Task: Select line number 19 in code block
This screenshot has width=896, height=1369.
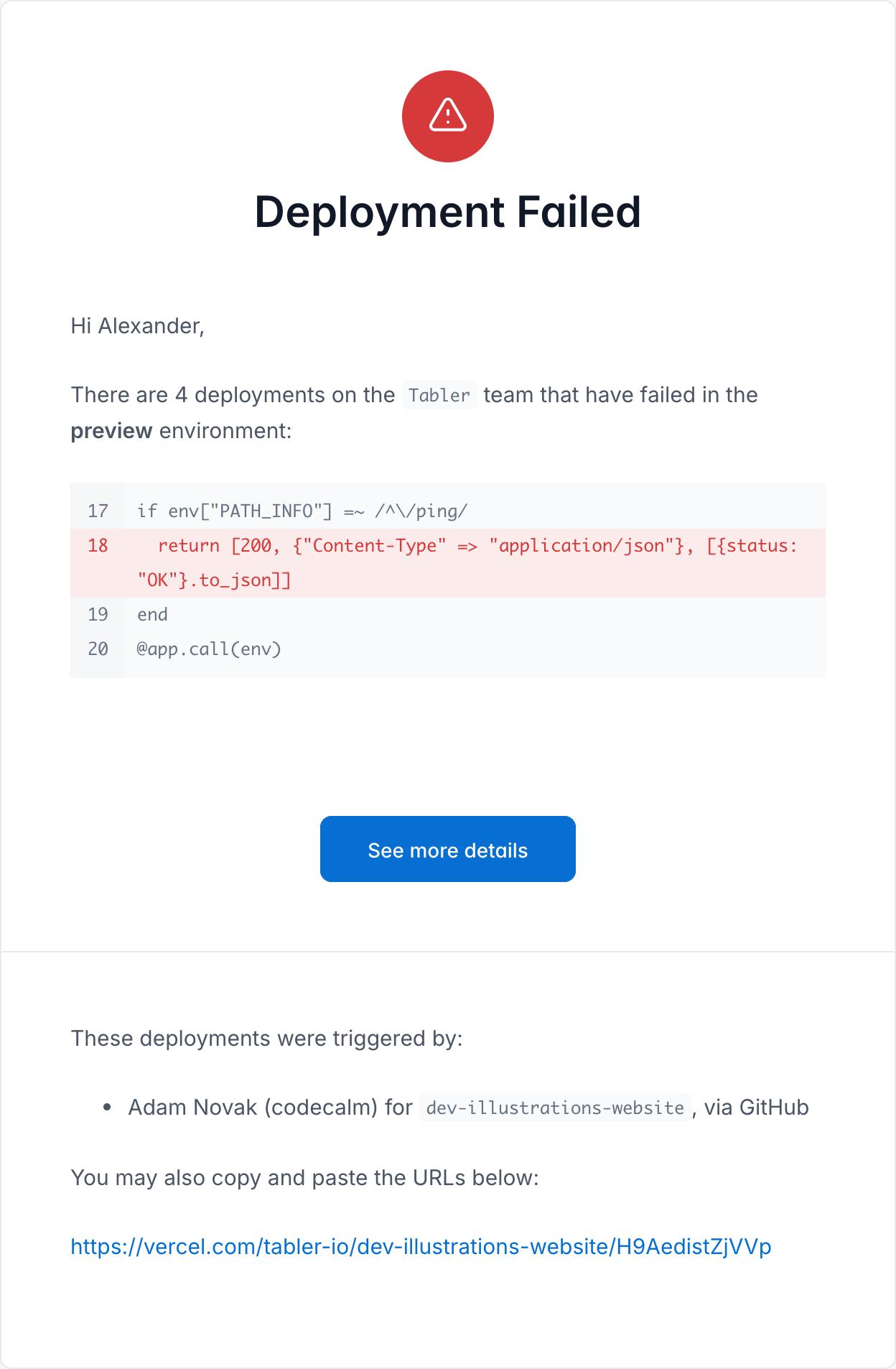Action: point(98,615)
